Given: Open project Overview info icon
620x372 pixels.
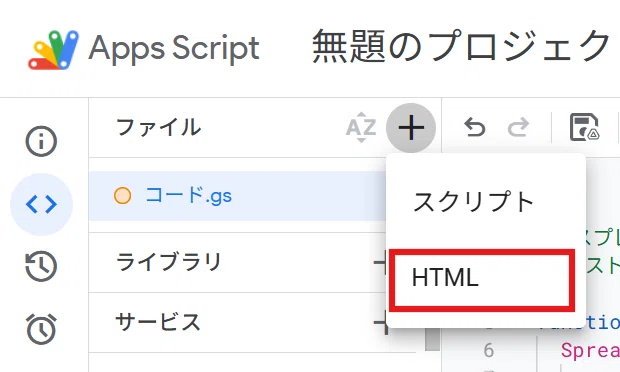Looking at the screenshot, I should click(41, 141).
